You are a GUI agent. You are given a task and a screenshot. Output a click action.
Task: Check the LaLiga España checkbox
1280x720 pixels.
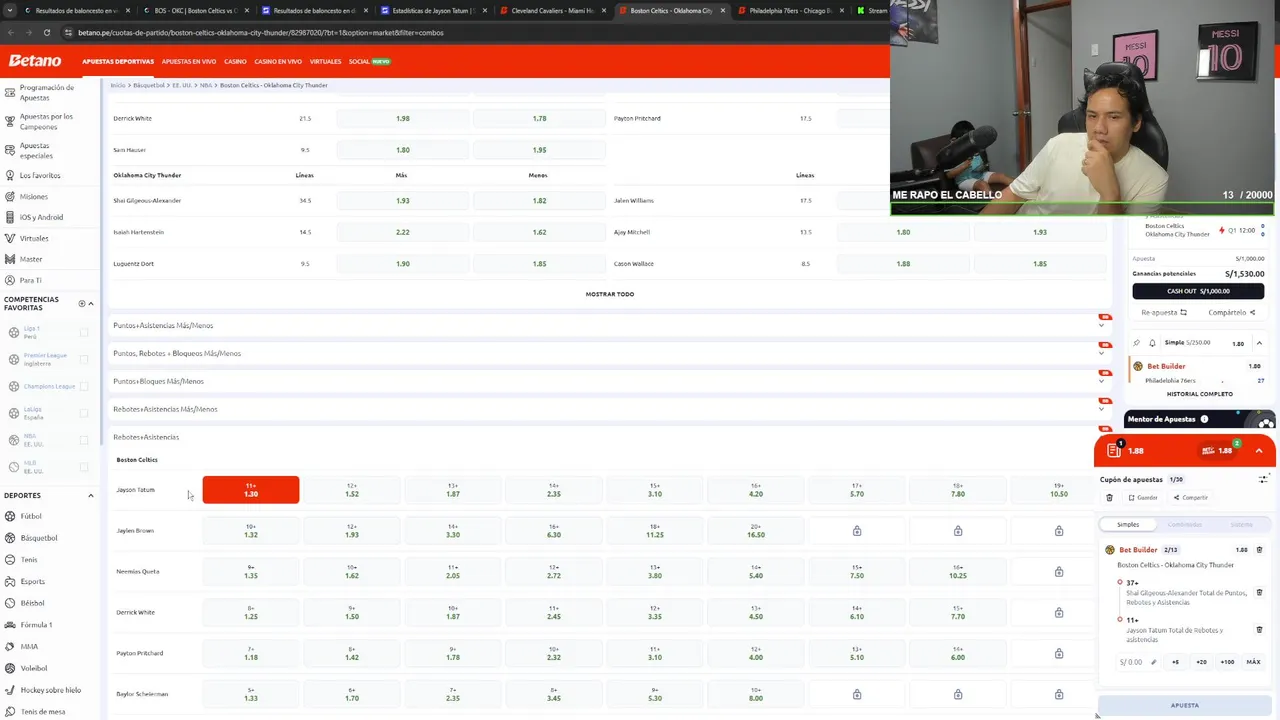(x=84, y=413)
